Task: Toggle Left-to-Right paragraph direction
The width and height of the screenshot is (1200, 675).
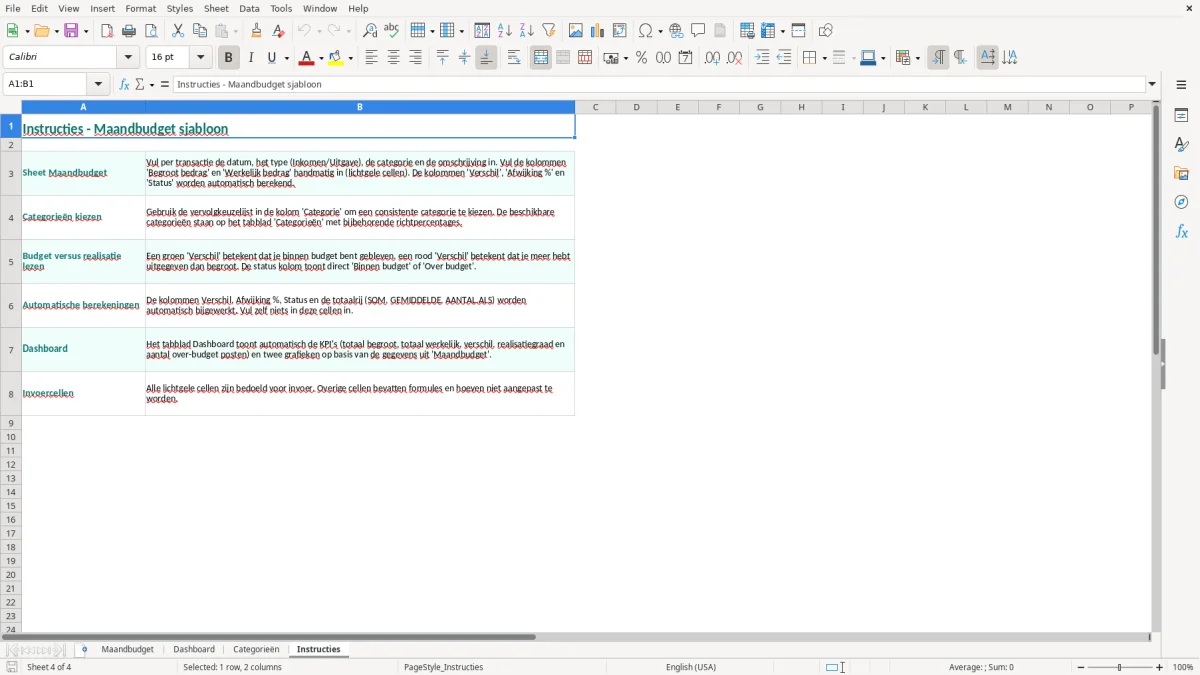Action: tap(938, 58)
